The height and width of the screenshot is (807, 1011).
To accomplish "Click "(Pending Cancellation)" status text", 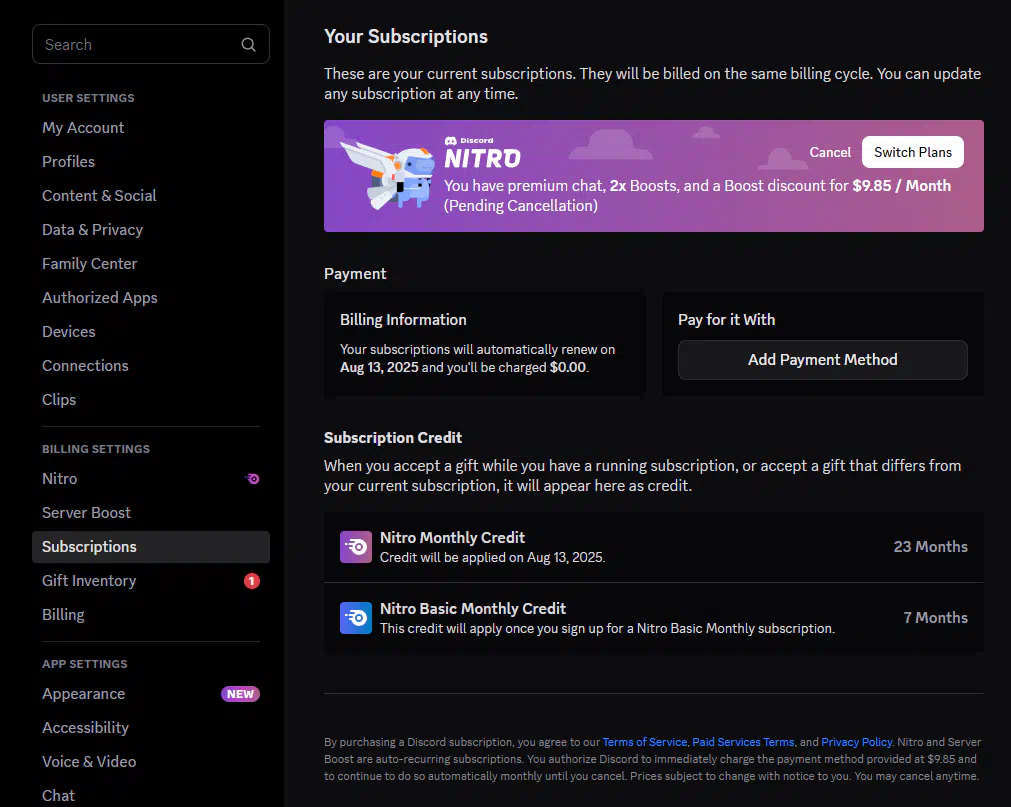I will coord(520,206).
